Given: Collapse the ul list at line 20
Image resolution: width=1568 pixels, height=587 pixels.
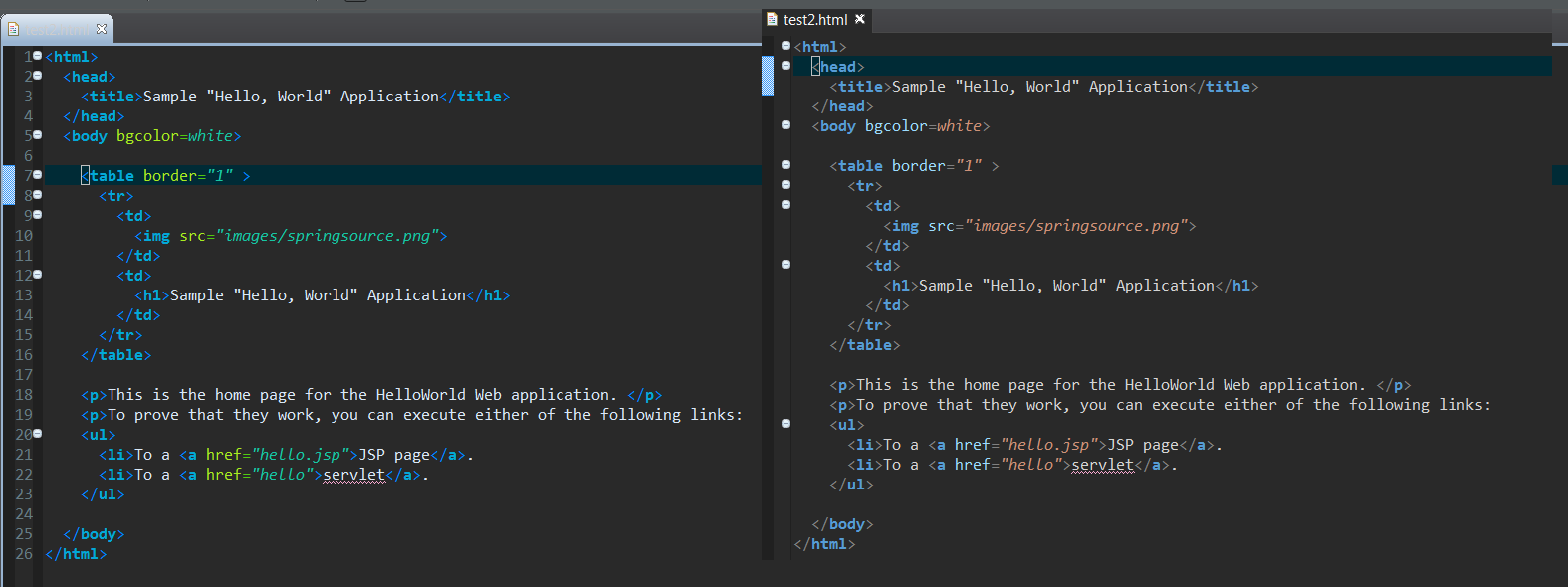Looking at the screenshot, I should 38,434.
